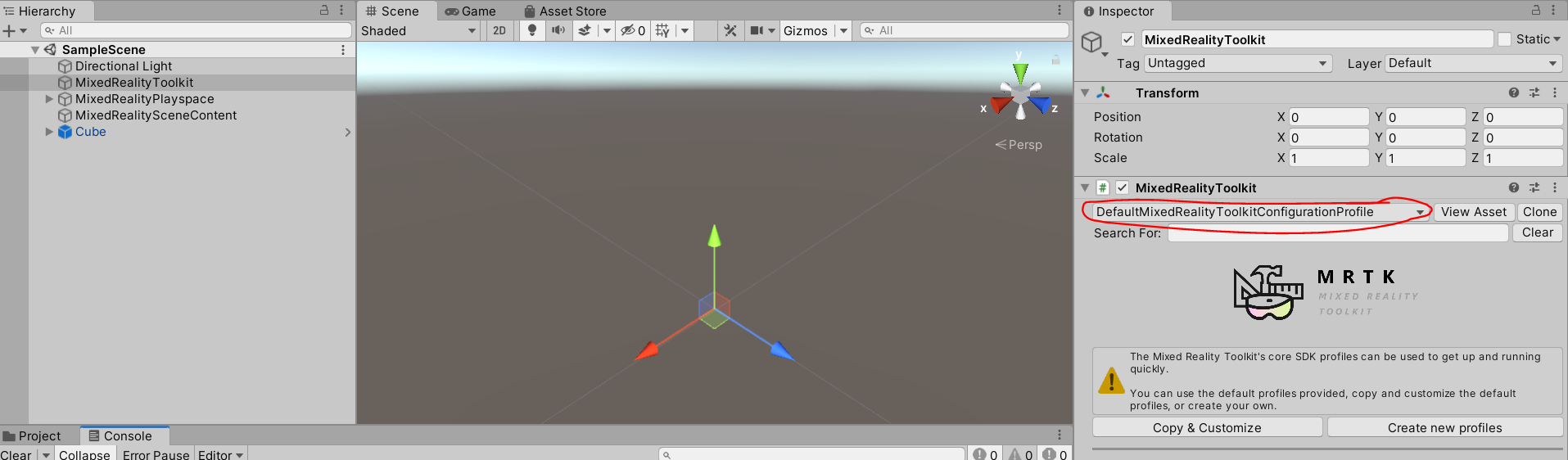Open MixedRealityToolkit component help icon
Screen dimensions: 1568x460
(x=1514, y=187)
